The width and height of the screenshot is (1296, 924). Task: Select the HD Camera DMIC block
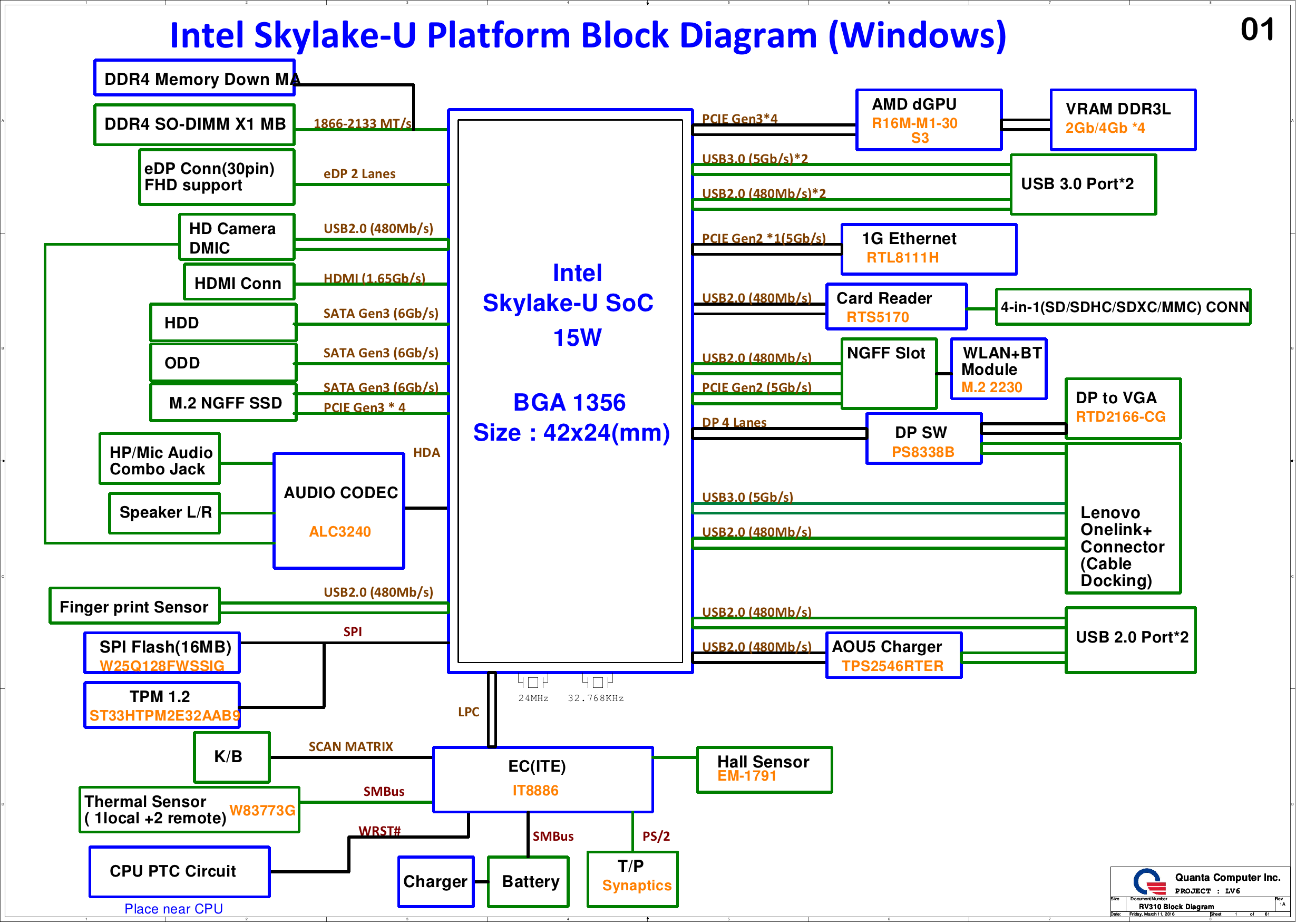pyautogui.click(x=237, y=237)
